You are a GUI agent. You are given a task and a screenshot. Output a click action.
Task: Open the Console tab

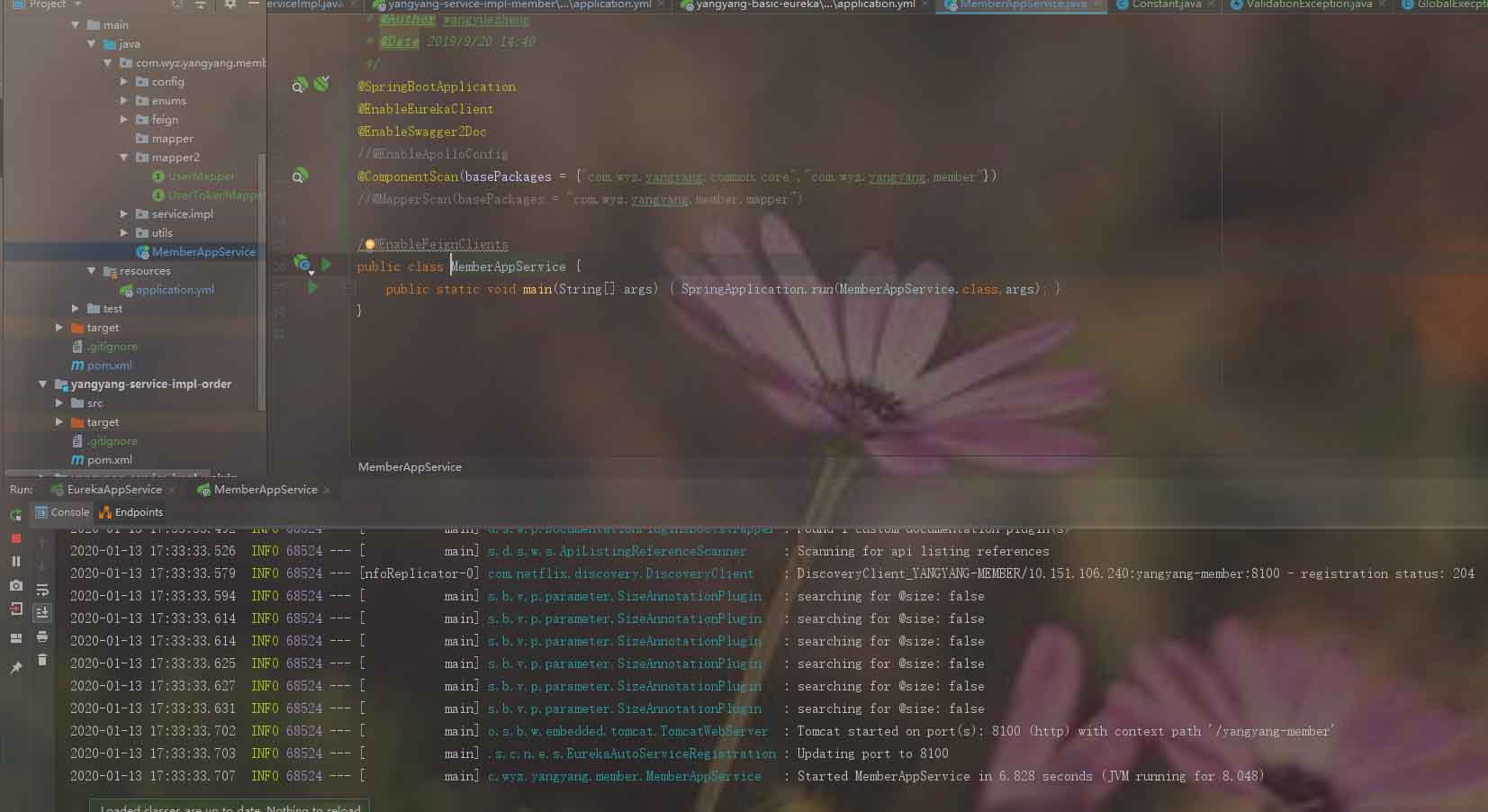coord(62,512)
